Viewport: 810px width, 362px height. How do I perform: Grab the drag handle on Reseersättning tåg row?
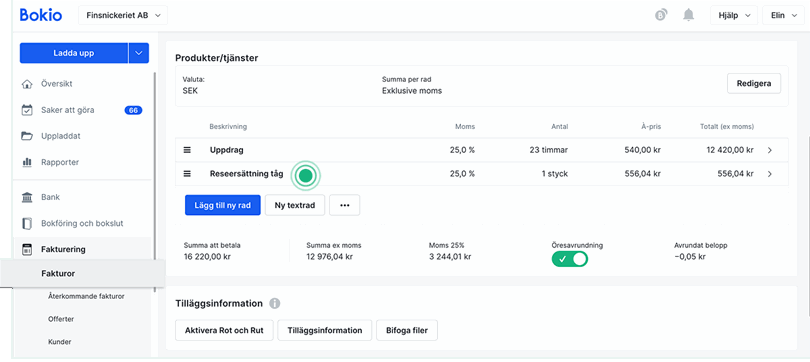point(187,174)
